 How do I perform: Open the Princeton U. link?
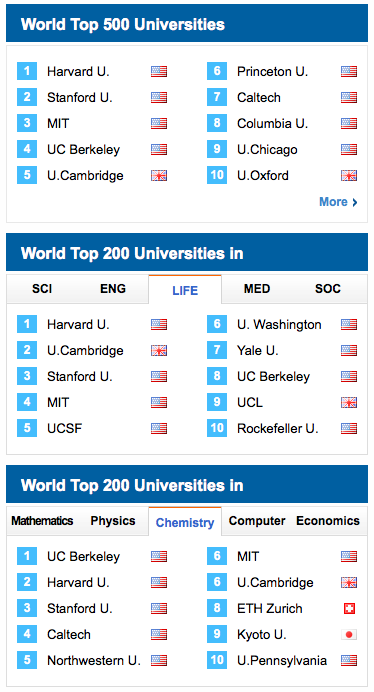pos(272,71)
